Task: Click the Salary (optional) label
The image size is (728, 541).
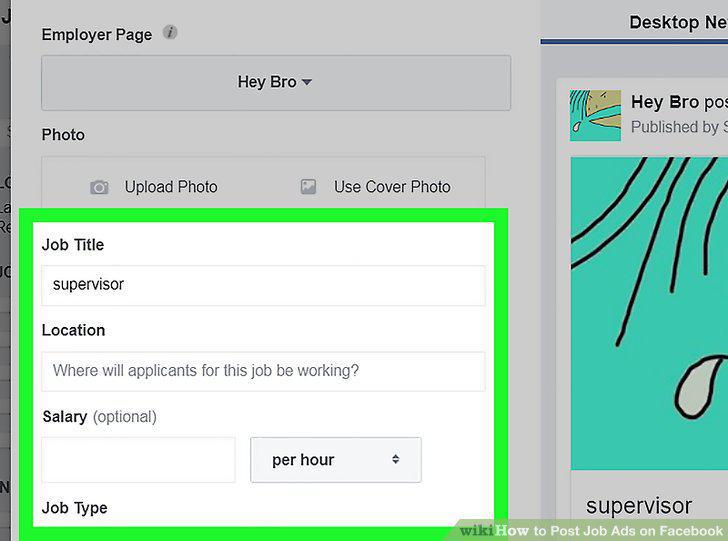Action: (99, 417)
